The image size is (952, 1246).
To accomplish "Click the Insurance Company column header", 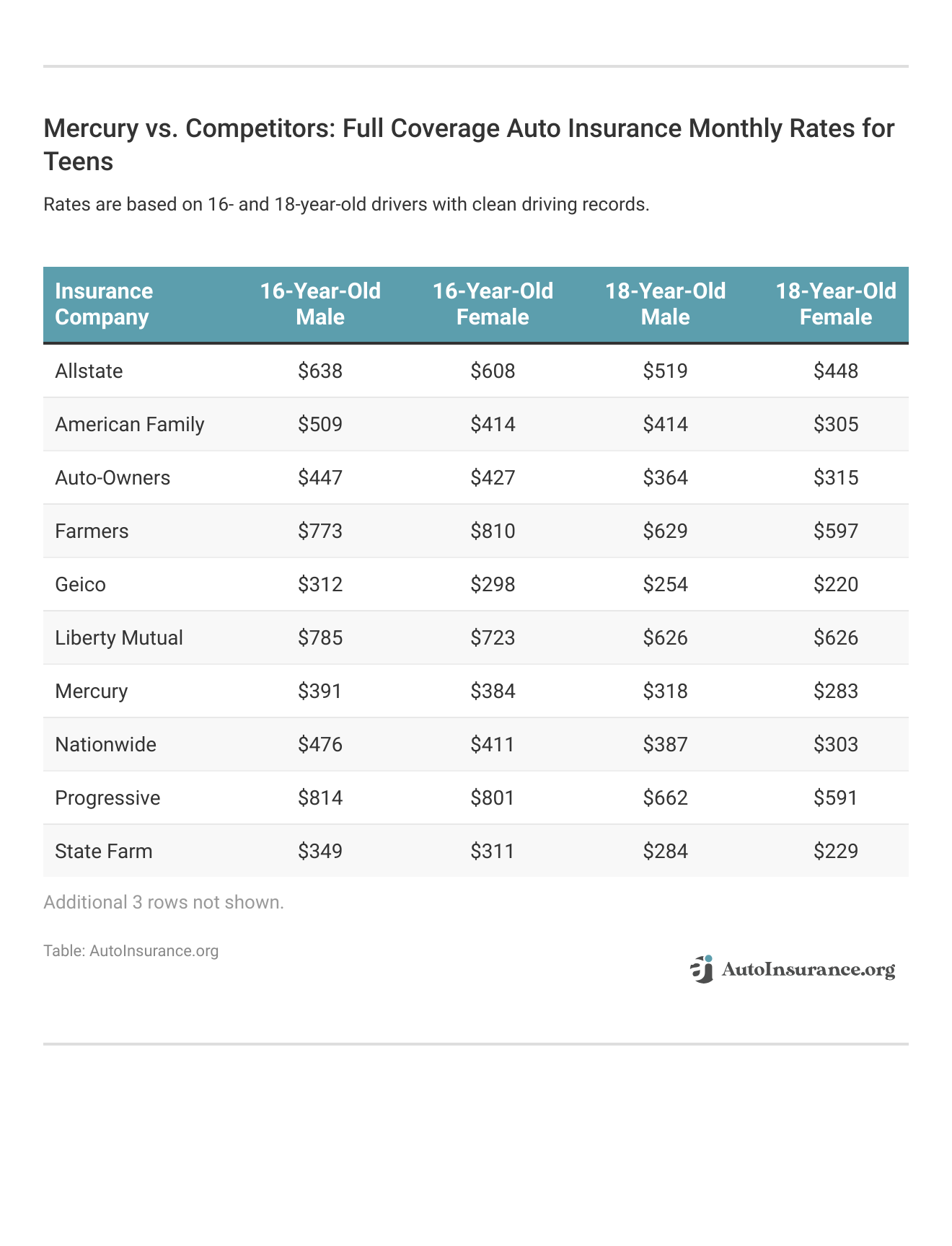I will pos(104,304).
